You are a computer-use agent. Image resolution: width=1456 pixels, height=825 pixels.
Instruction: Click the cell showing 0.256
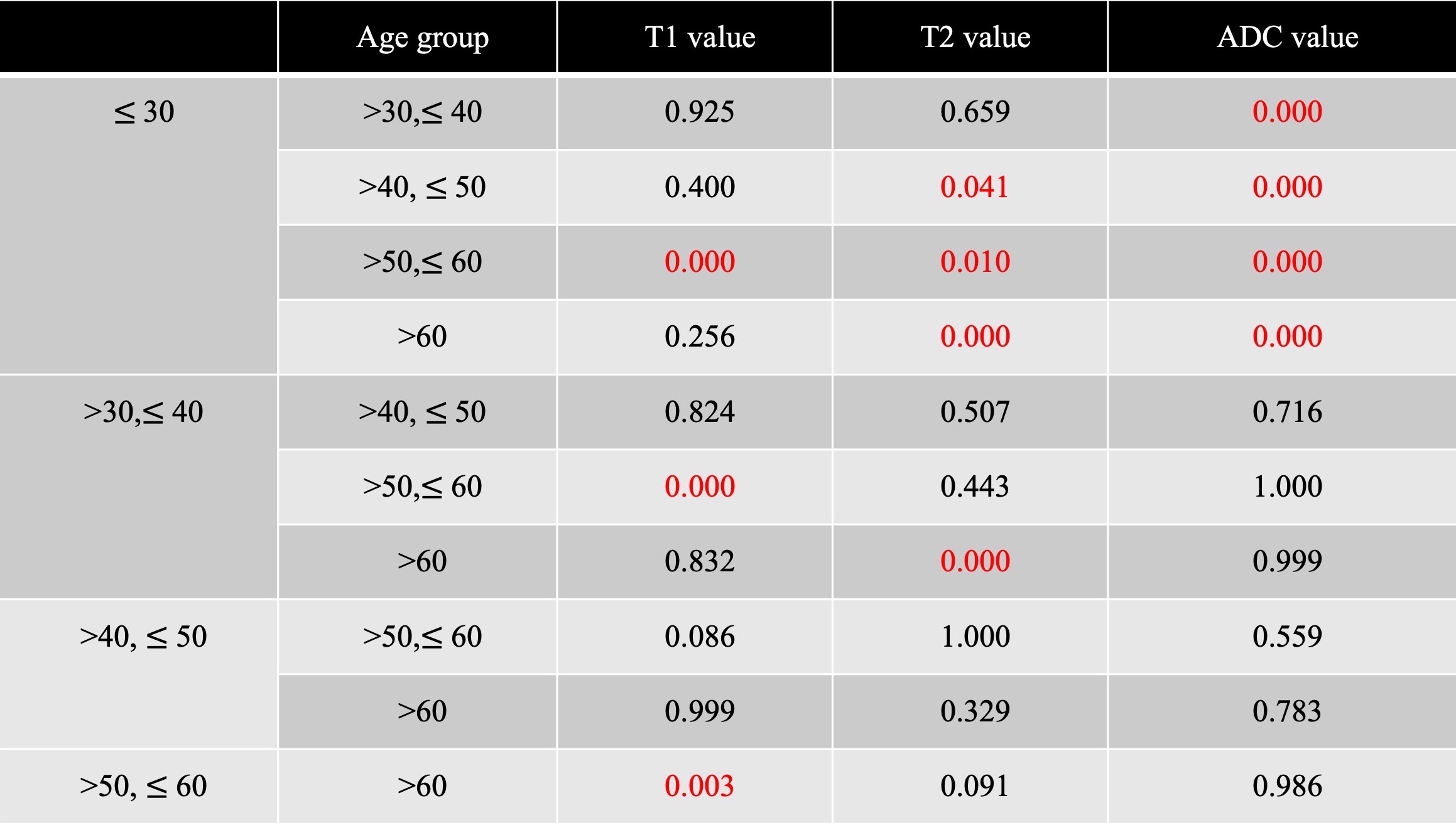click(699, 337)
